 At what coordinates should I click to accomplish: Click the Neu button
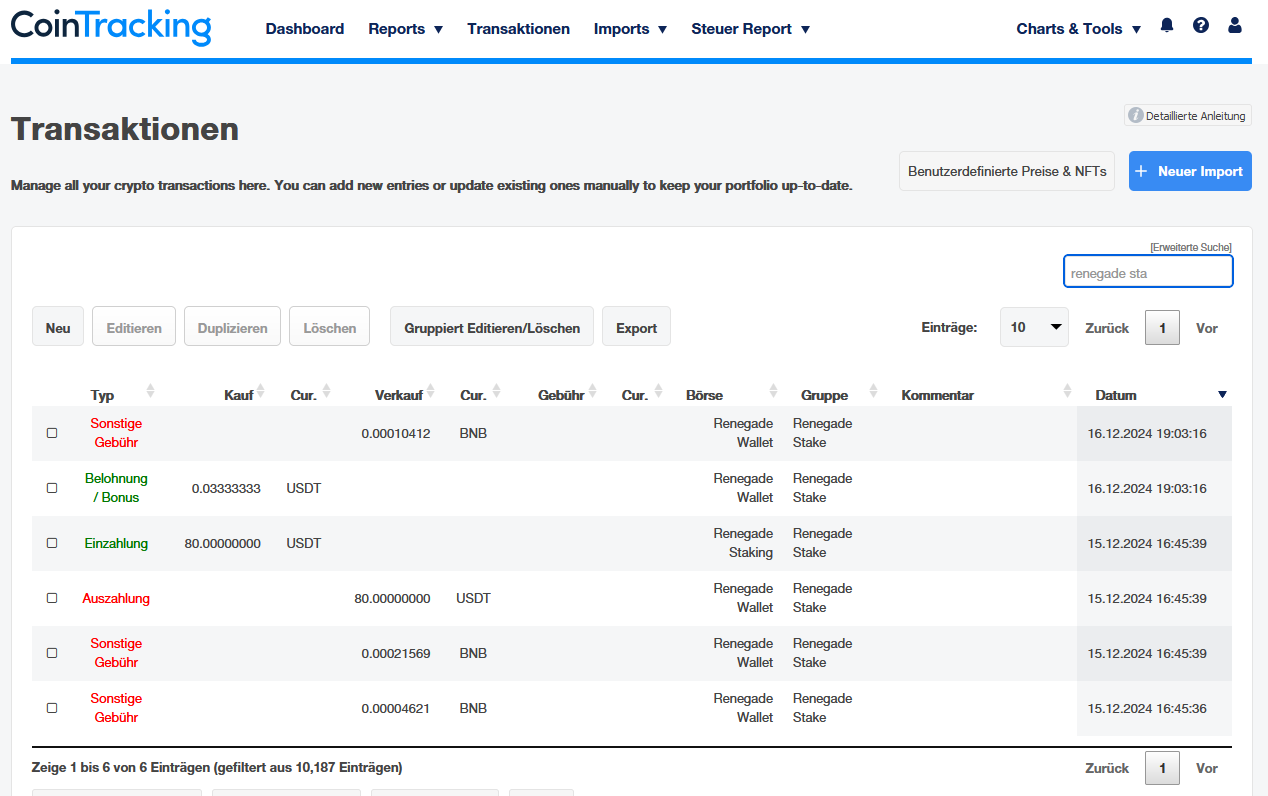58,327
